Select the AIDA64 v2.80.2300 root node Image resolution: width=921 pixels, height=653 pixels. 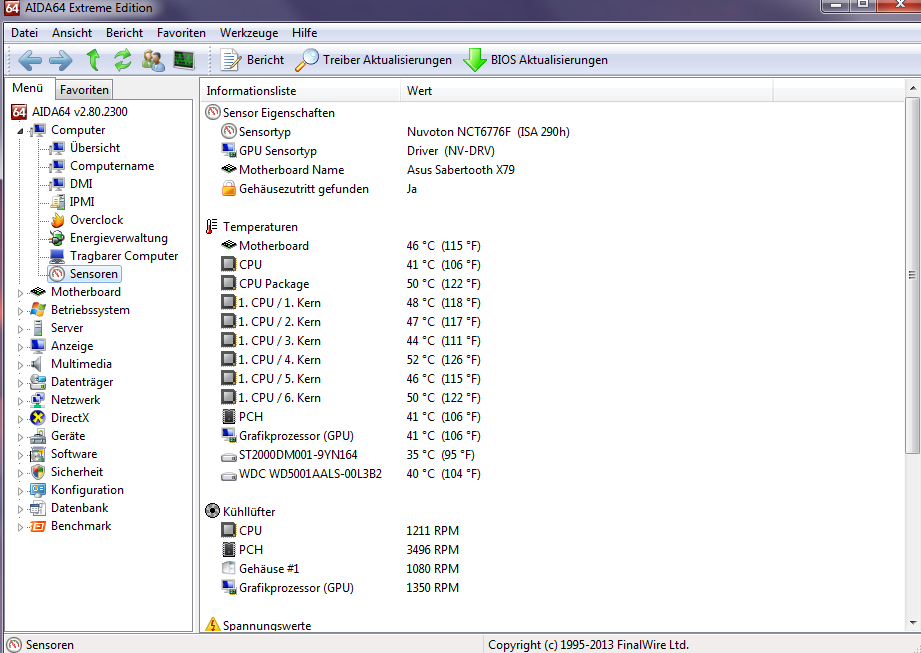(69, 112)
